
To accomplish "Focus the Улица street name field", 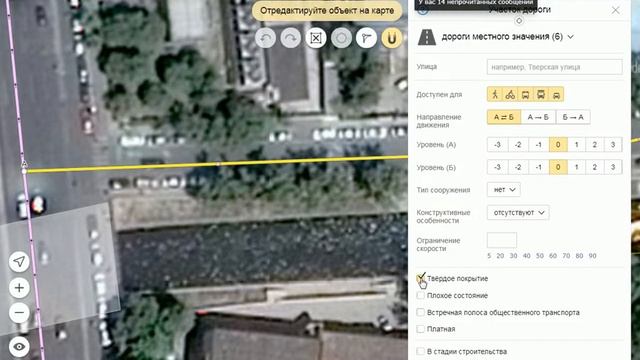I will tap(555, 67).
